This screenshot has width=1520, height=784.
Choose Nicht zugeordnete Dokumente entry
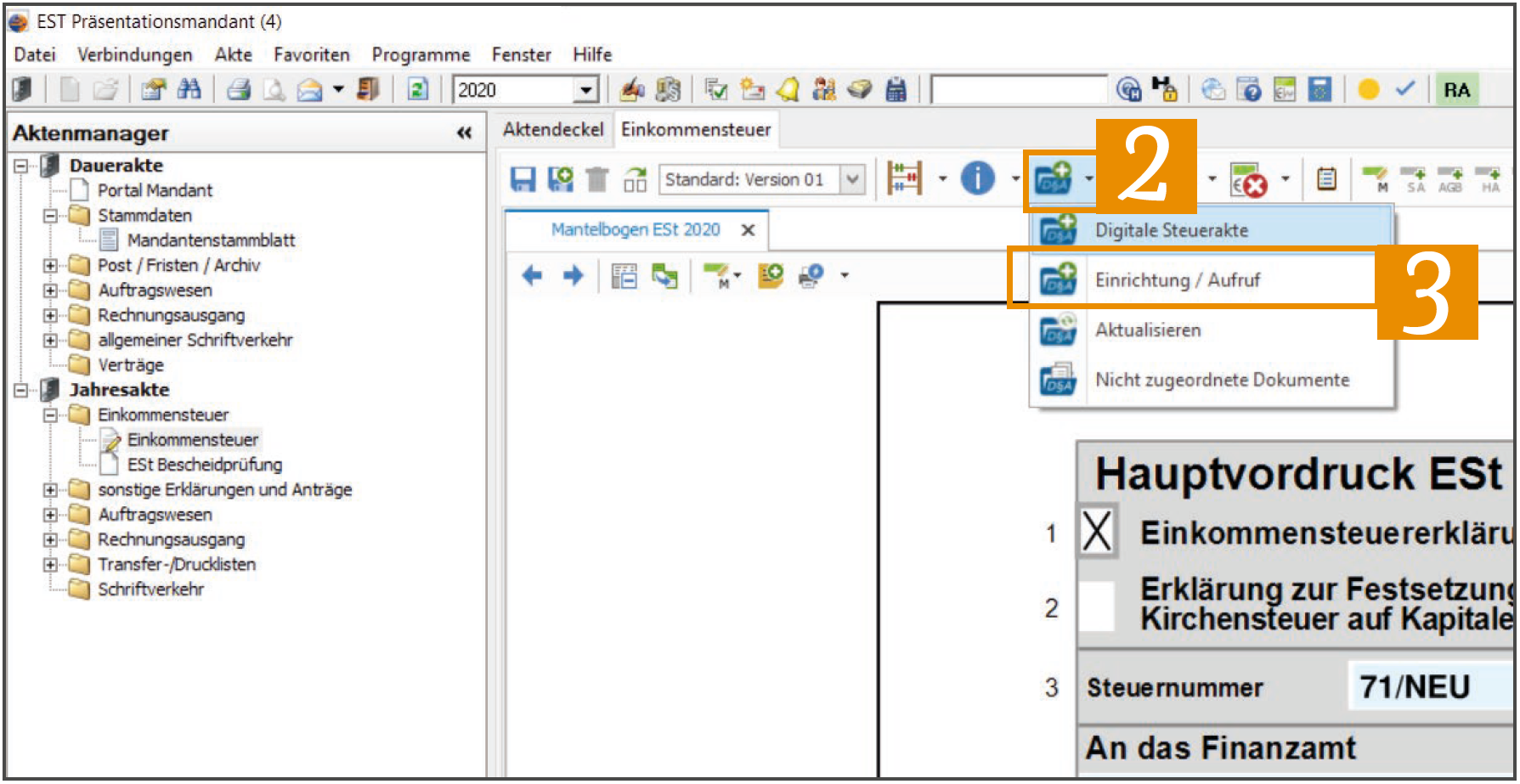[x=1222, y=380]
